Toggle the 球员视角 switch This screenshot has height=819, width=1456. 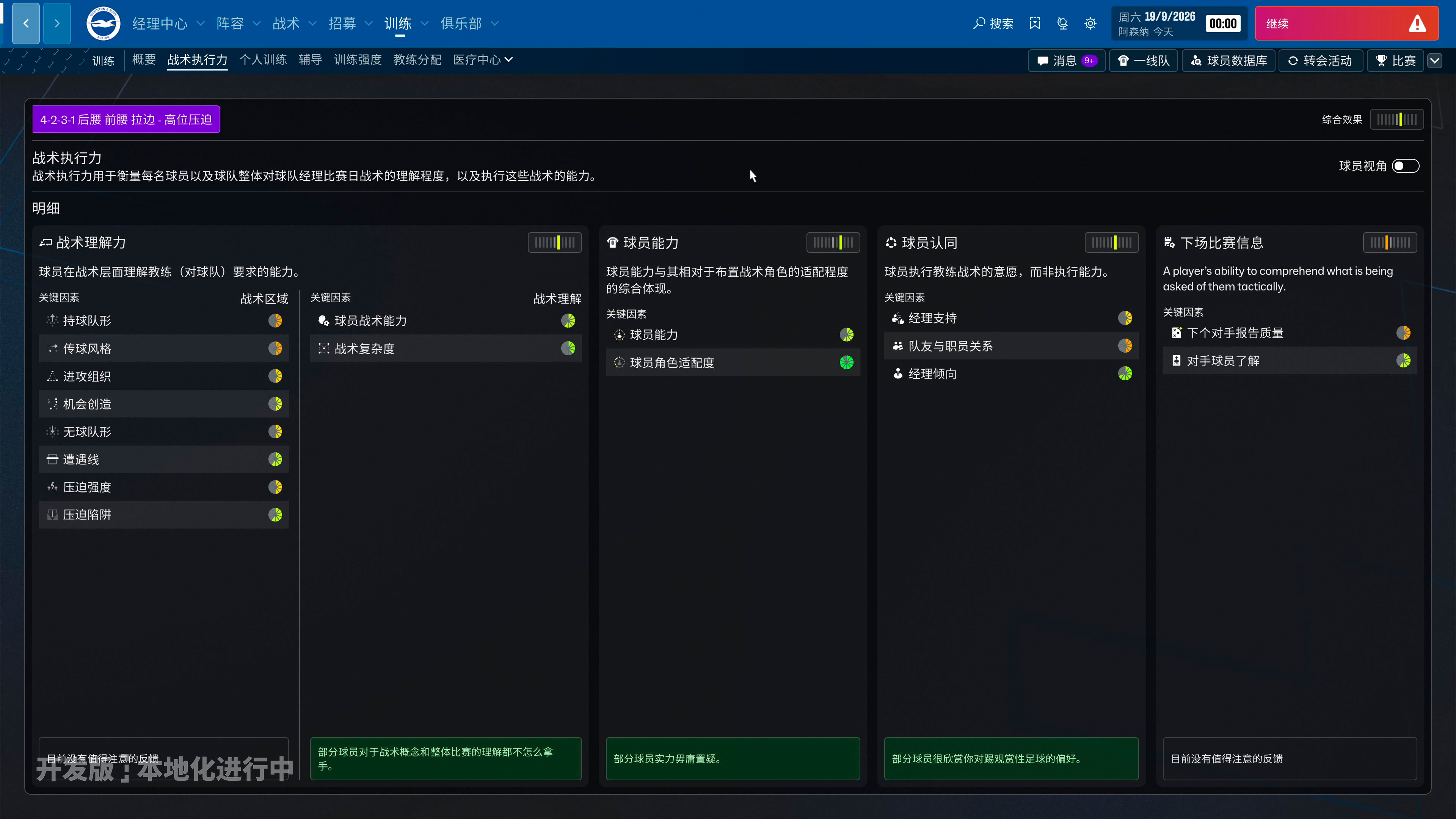tap(1405, 166)
